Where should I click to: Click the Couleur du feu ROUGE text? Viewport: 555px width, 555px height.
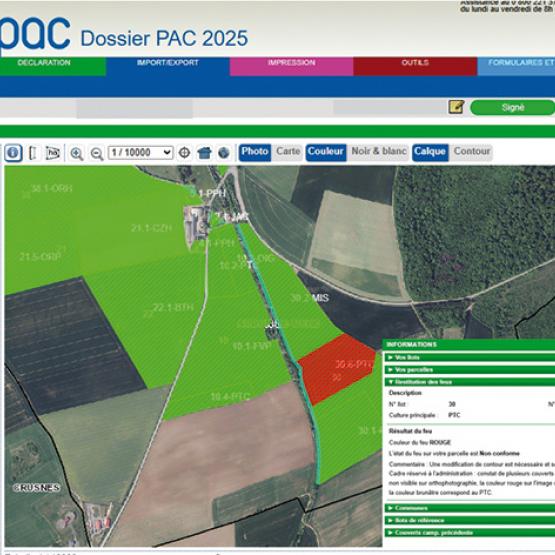[420, 442]
